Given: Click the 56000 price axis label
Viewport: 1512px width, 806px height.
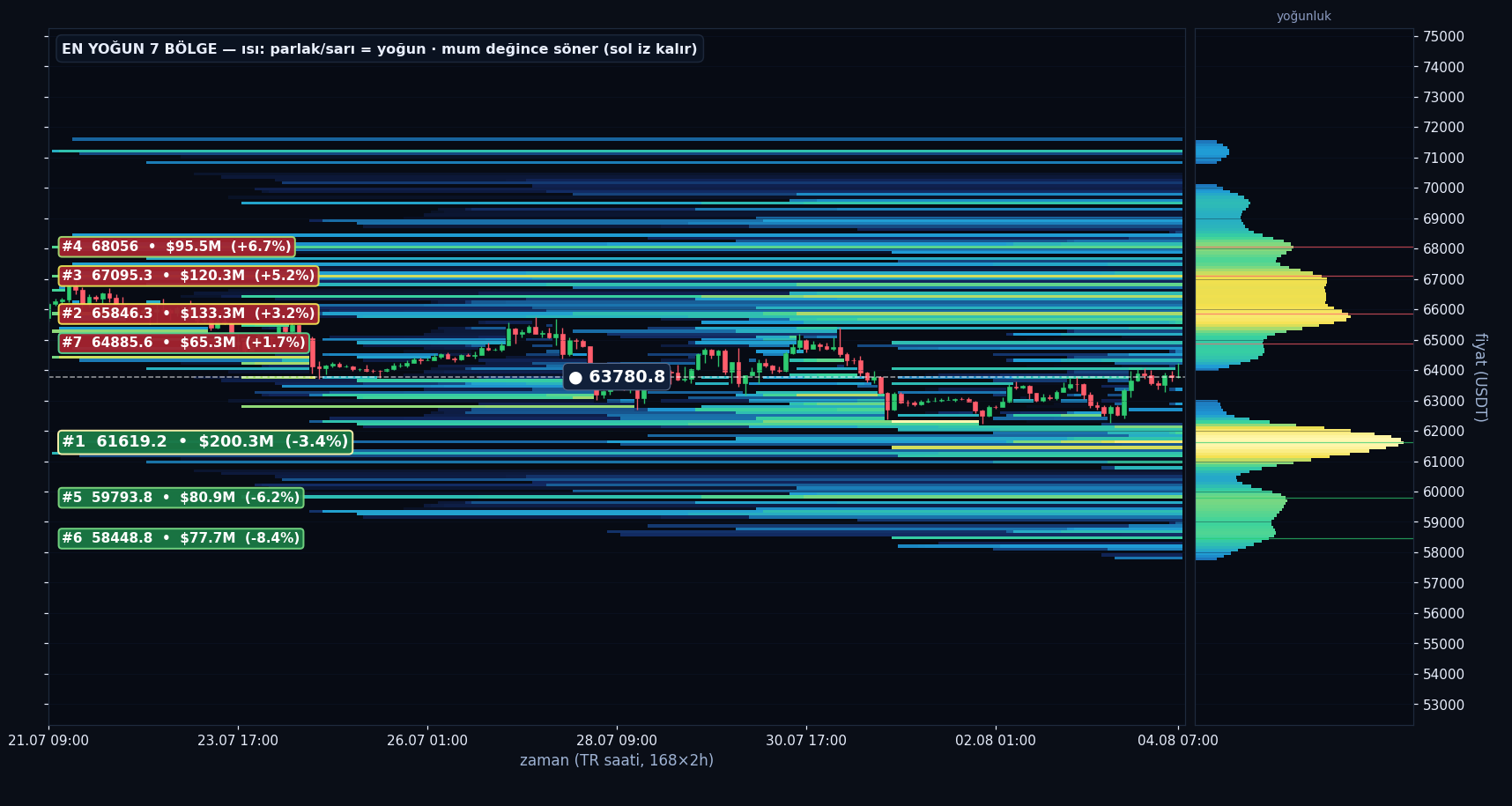Looking at the screenshot, I should [1443, 614].
